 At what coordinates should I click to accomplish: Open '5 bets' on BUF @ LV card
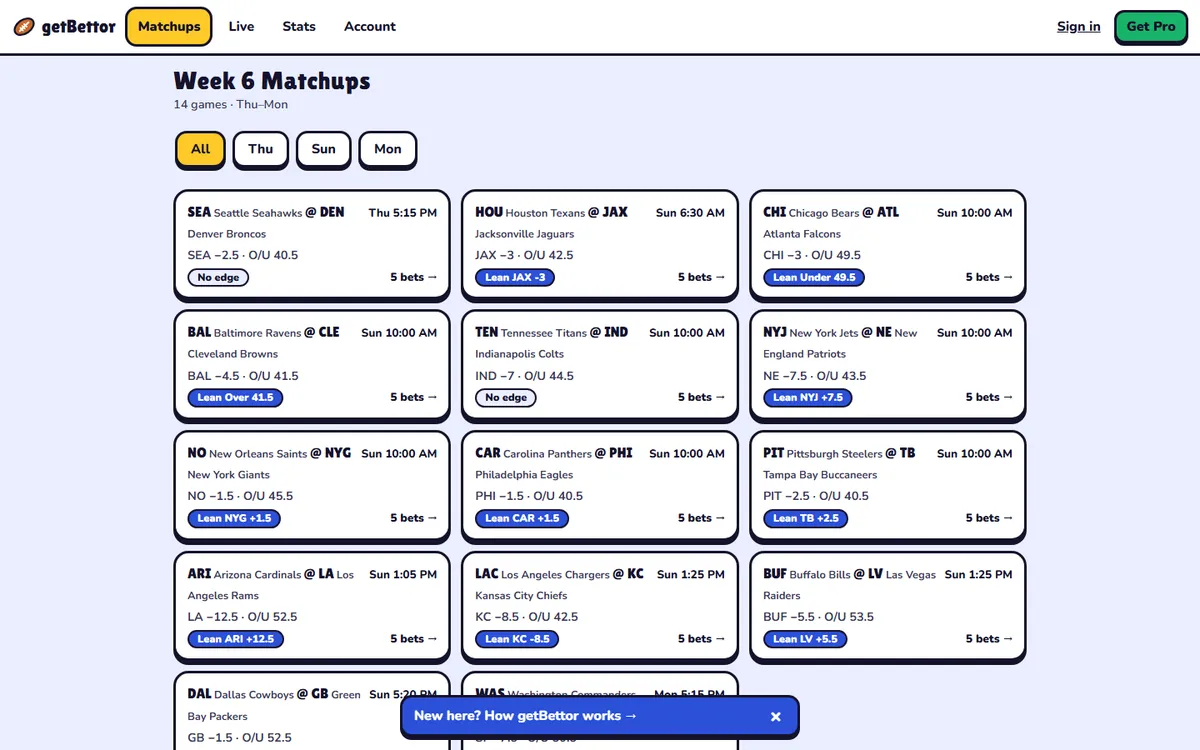click(x=989, y=639)
